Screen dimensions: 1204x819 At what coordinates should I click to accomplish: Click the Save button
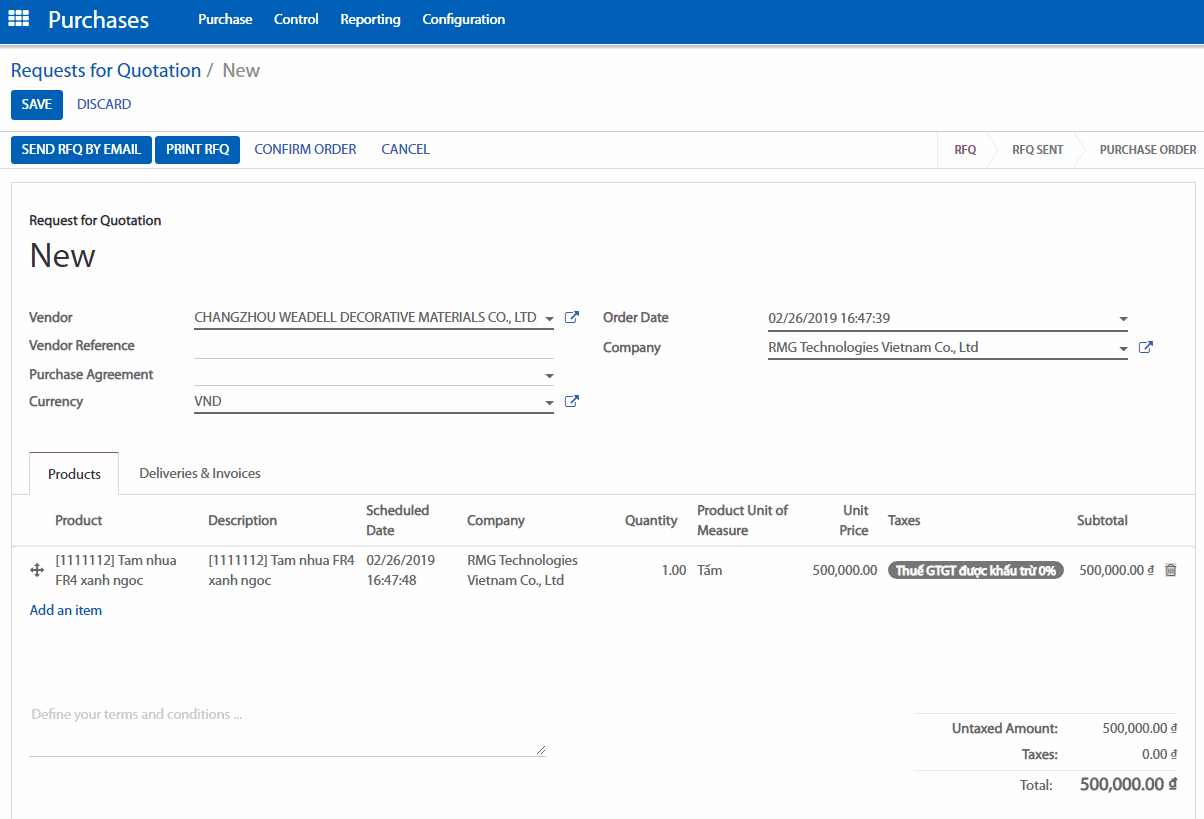click(37, 104)
